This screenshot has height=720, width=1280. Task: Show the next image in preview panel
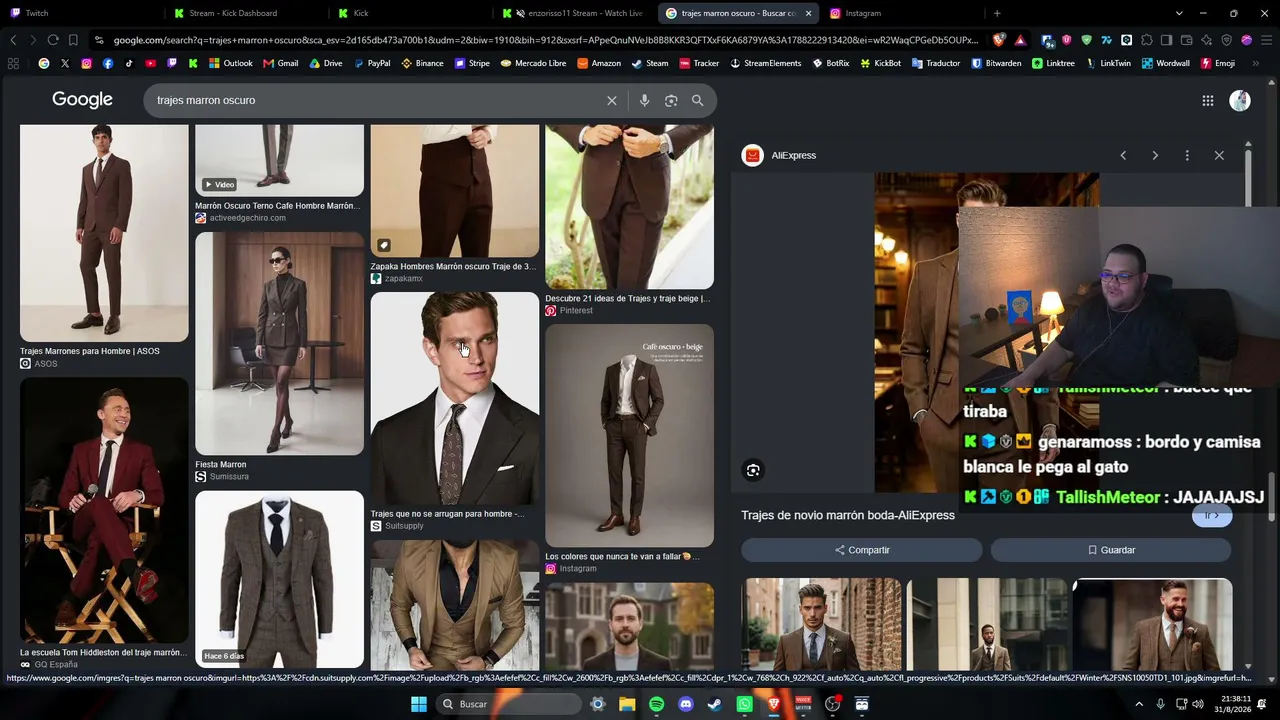1155,155
